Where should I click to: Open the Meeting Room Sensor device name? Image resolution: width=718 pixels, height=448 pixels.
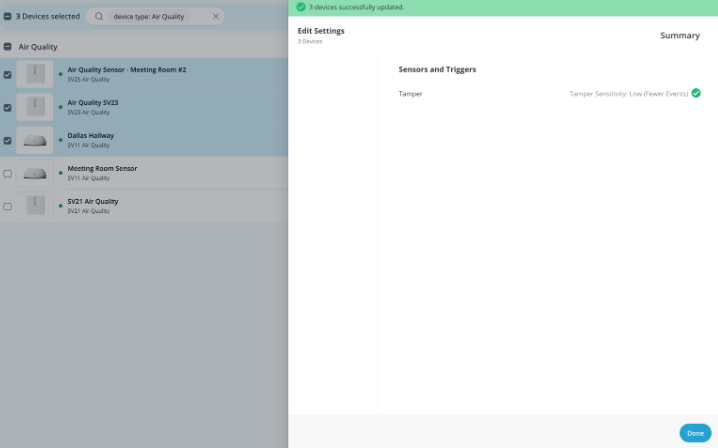pyautogui.click(x=102, y=168)
